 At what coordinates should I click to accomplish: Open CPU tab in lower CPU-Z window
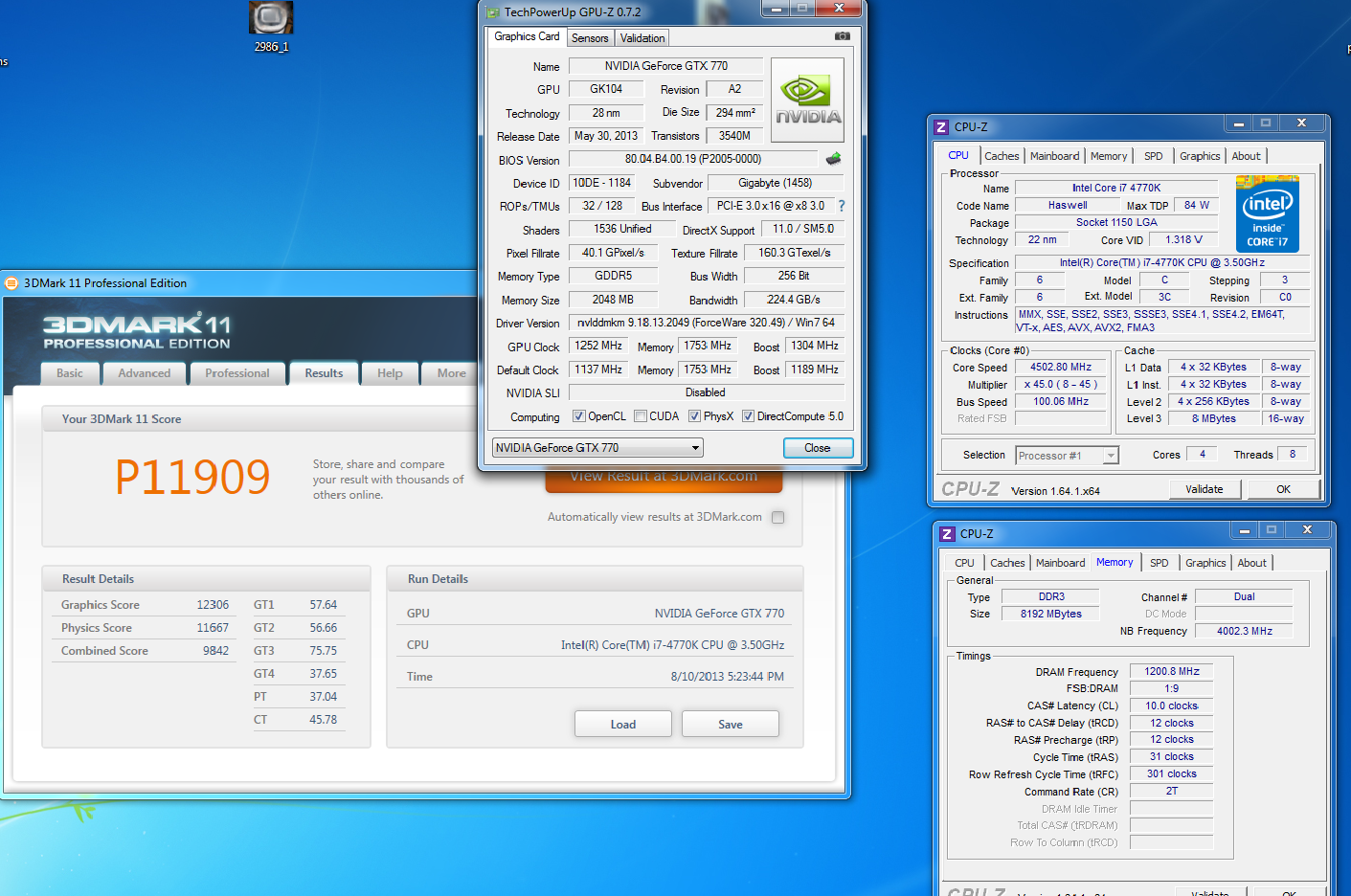pos(964,563)
